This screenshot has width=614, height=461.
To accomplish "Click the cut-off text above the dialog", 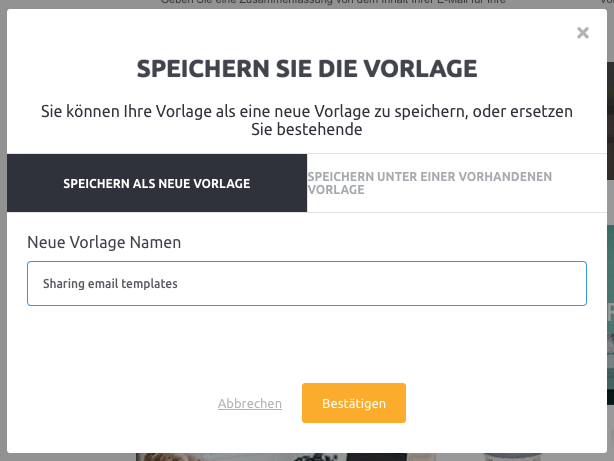I will coord(333,2).
